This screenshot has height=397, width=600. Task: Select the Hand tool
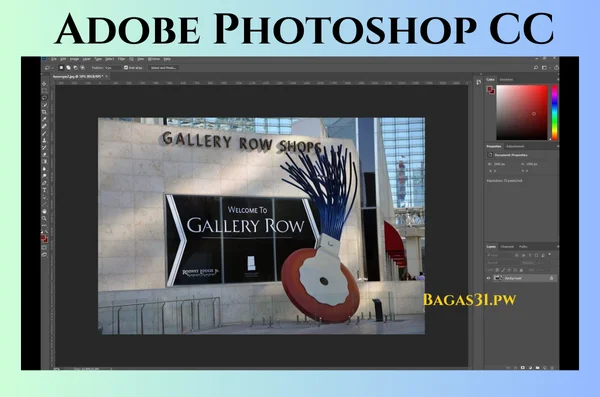tap(44, 211)
